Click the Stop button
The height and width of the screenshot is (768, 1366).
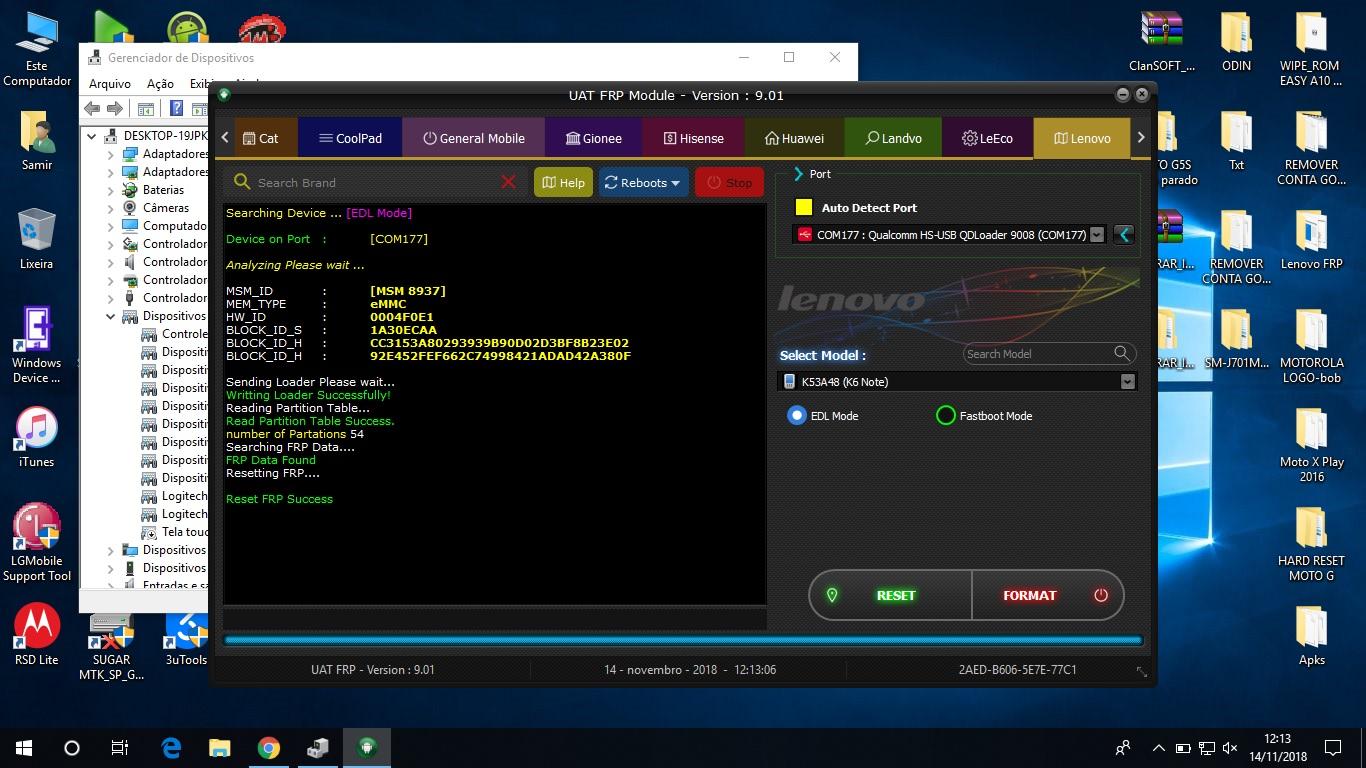[729, 182]
